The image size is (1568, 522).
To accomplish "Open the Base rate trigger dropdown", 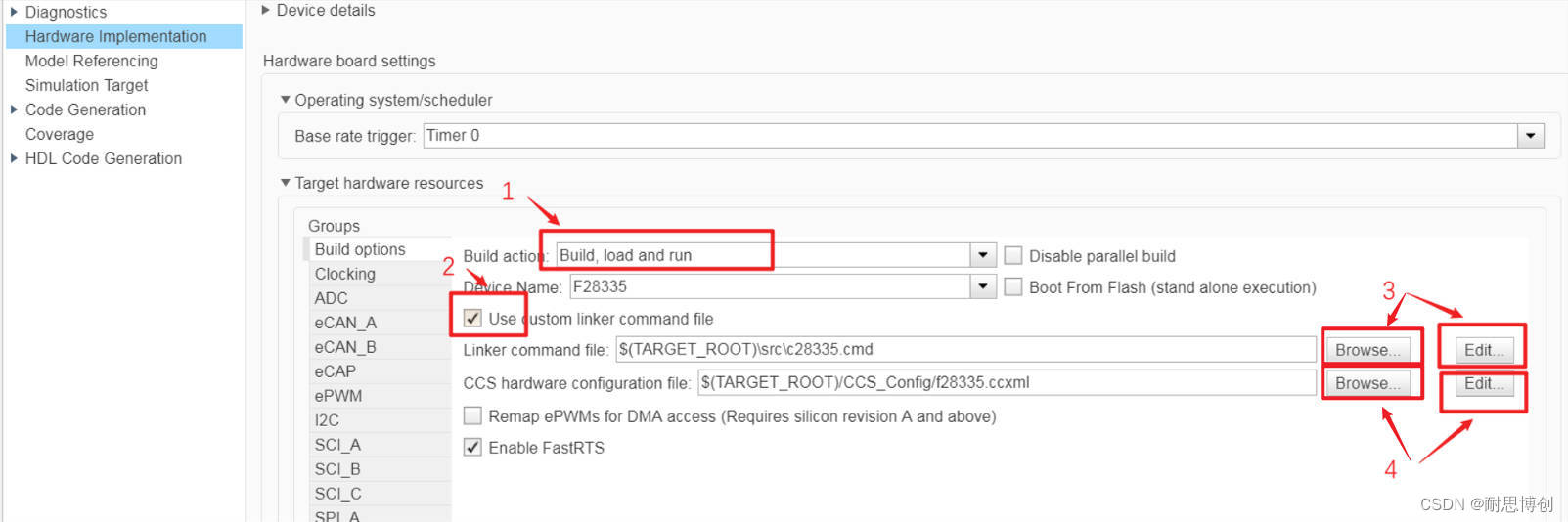I will point(1531,136).
